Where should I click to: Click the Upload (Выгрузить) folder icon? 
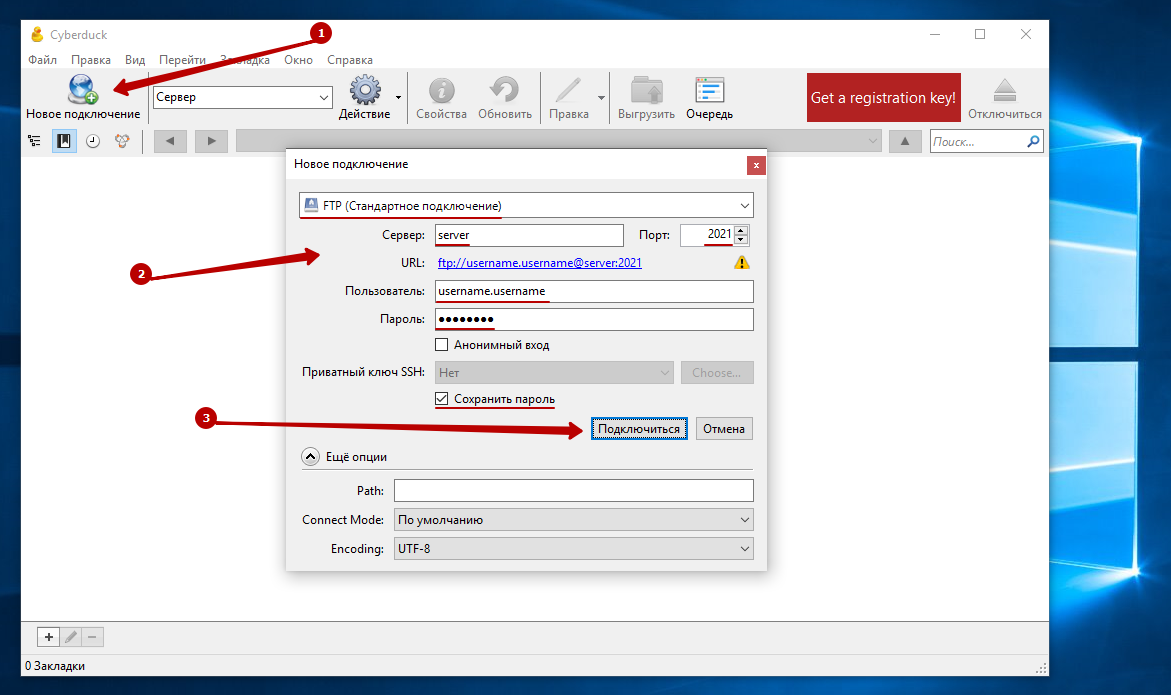(646, 92)
